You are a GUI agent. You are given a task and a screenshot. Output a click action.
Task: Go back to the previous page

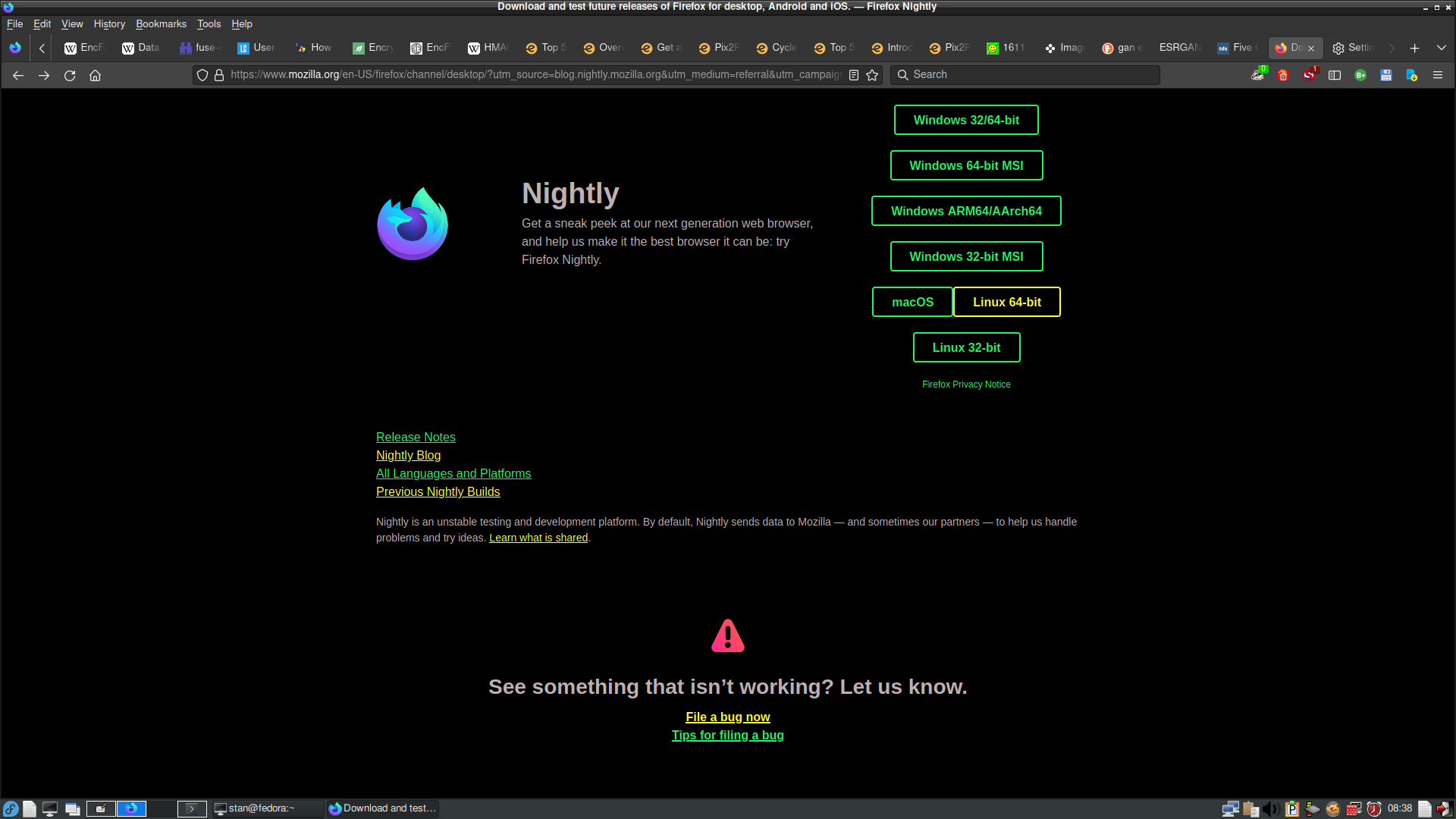point(18,75)
